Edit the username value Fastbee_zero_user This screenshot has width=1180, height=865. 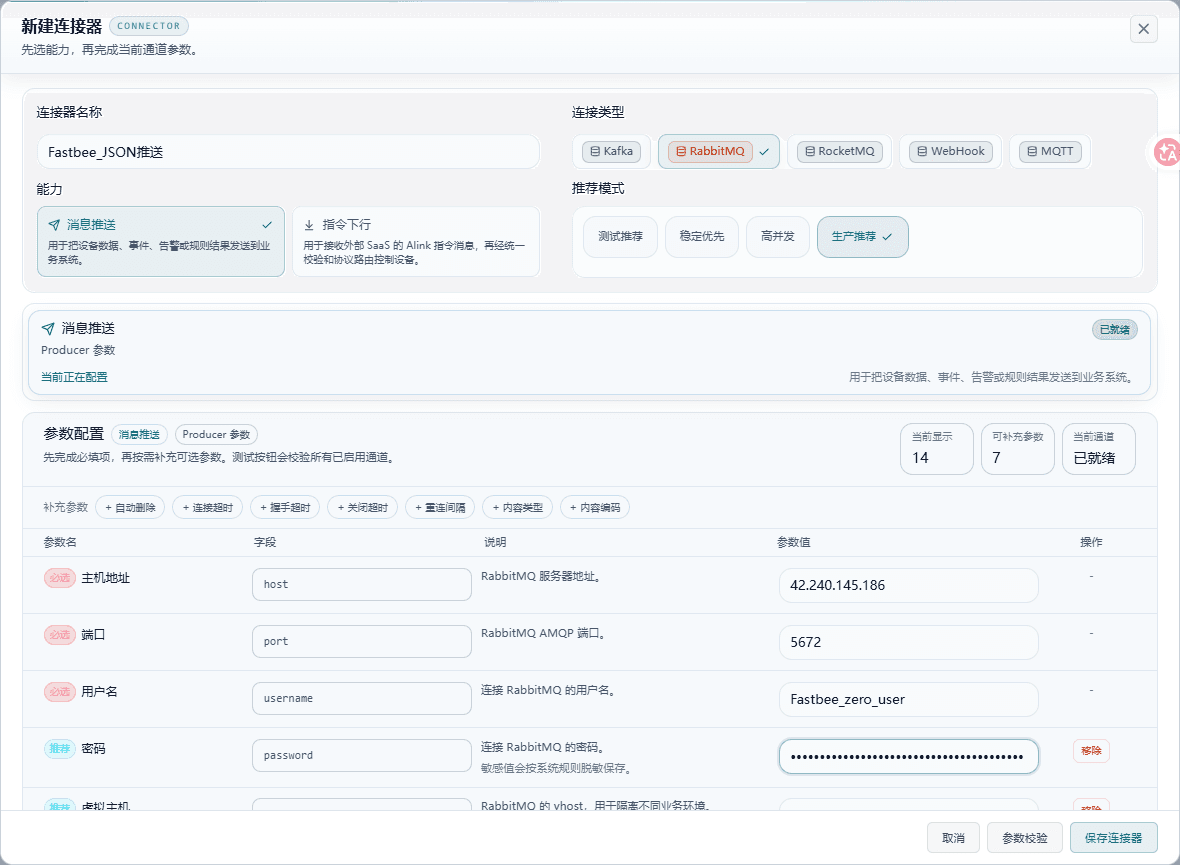908,699
